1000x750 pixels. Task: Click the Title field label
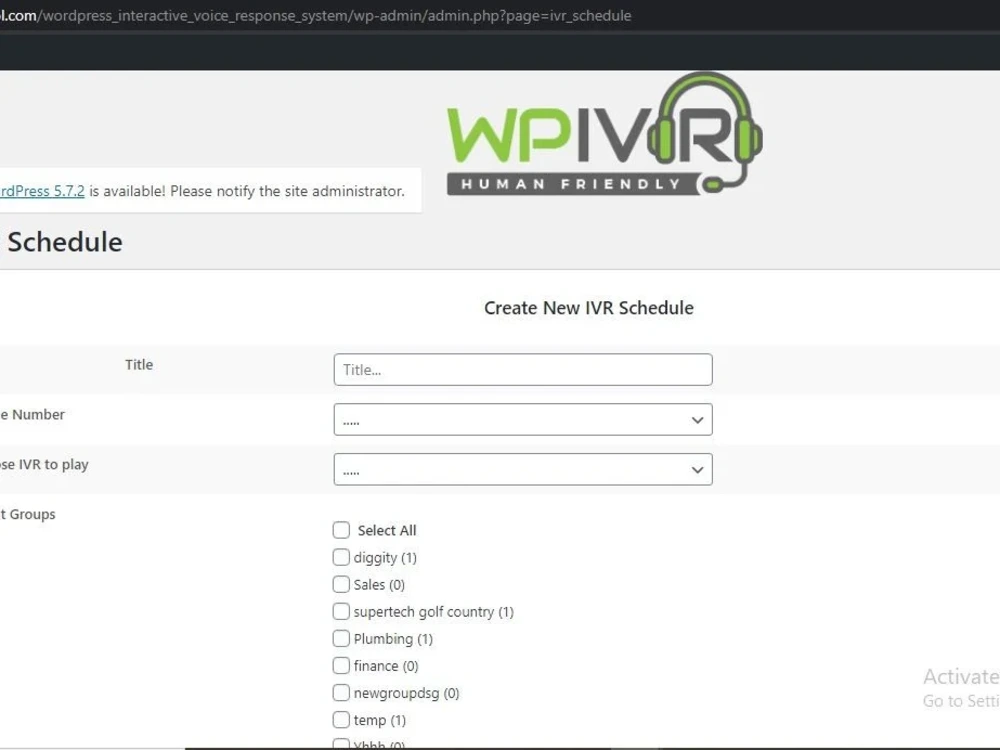tap(139, 365)
